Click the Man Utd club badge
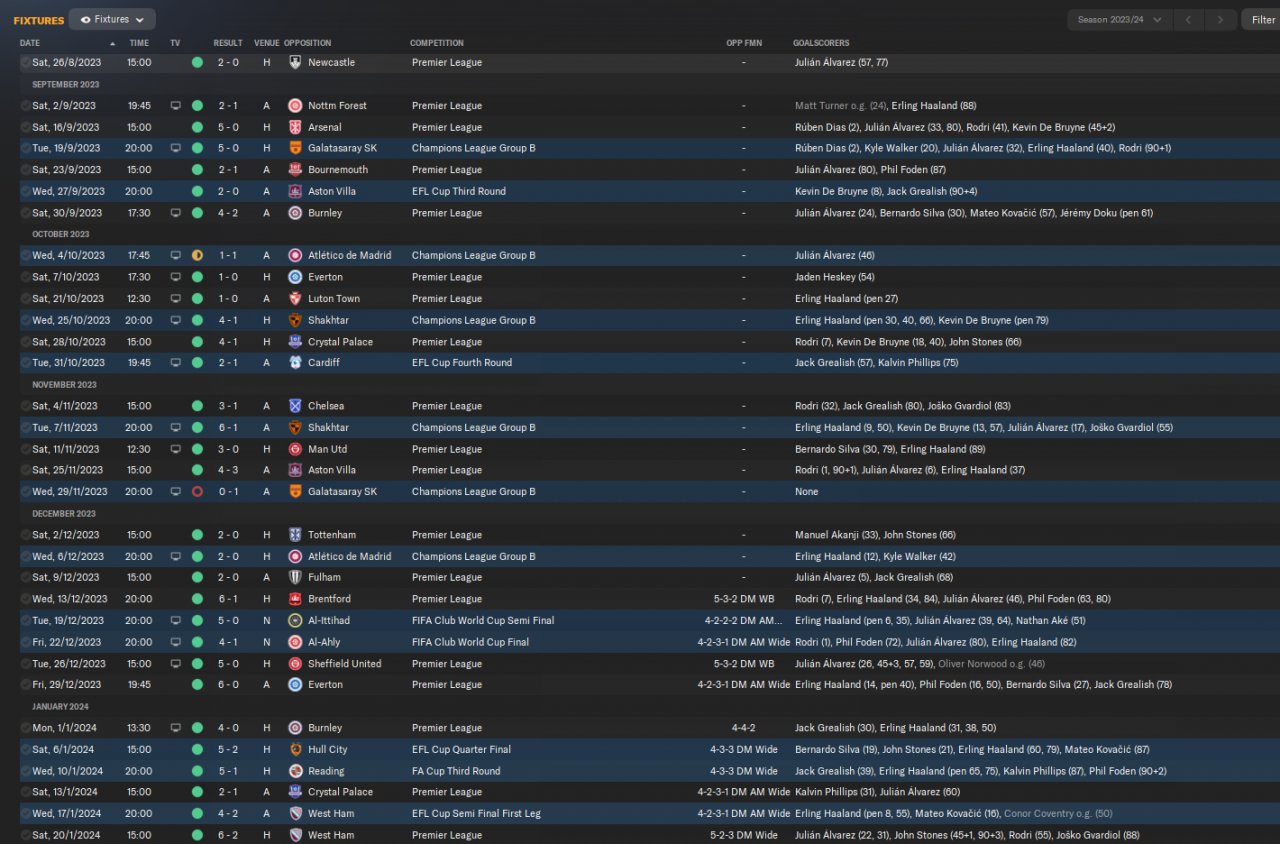The width and height of the screenshot is (1280, 844). point(295,449)
